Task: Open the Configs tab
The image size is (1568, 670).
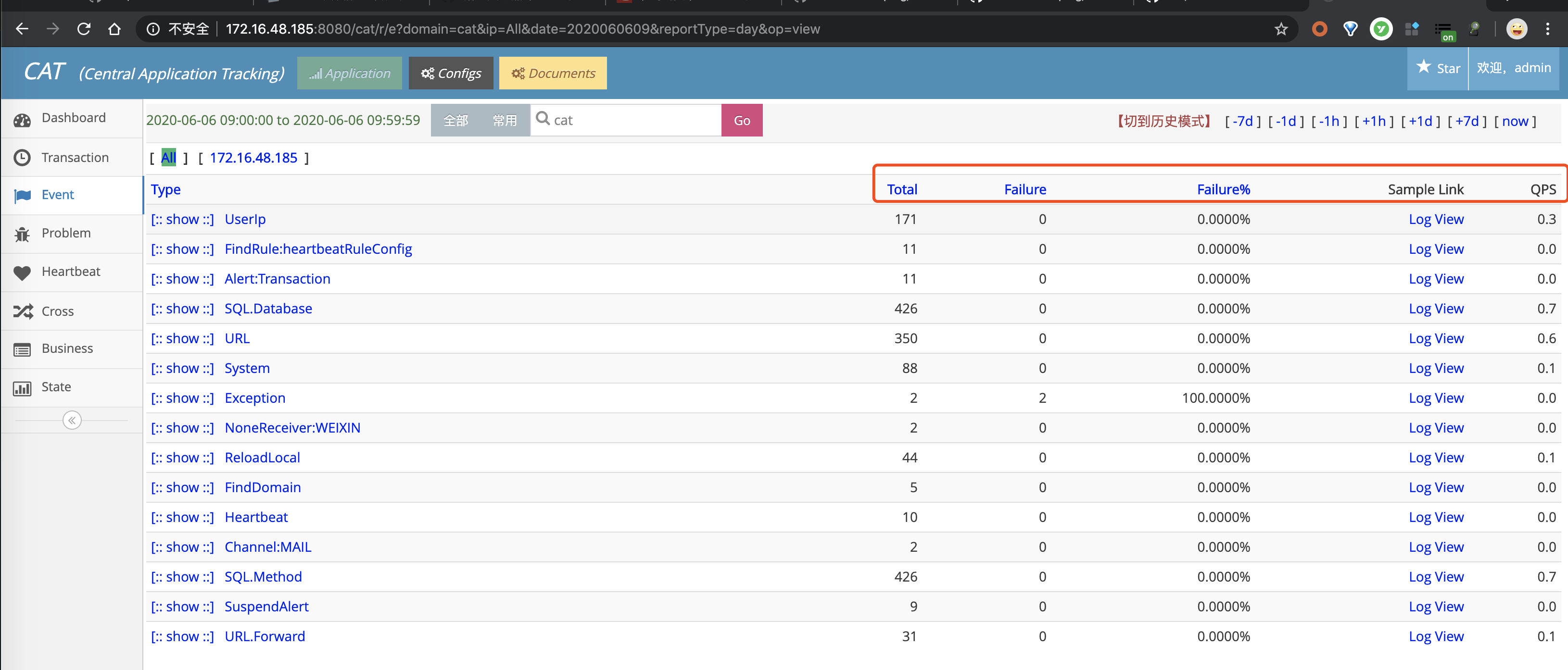Action: click(x=451, y=74)
